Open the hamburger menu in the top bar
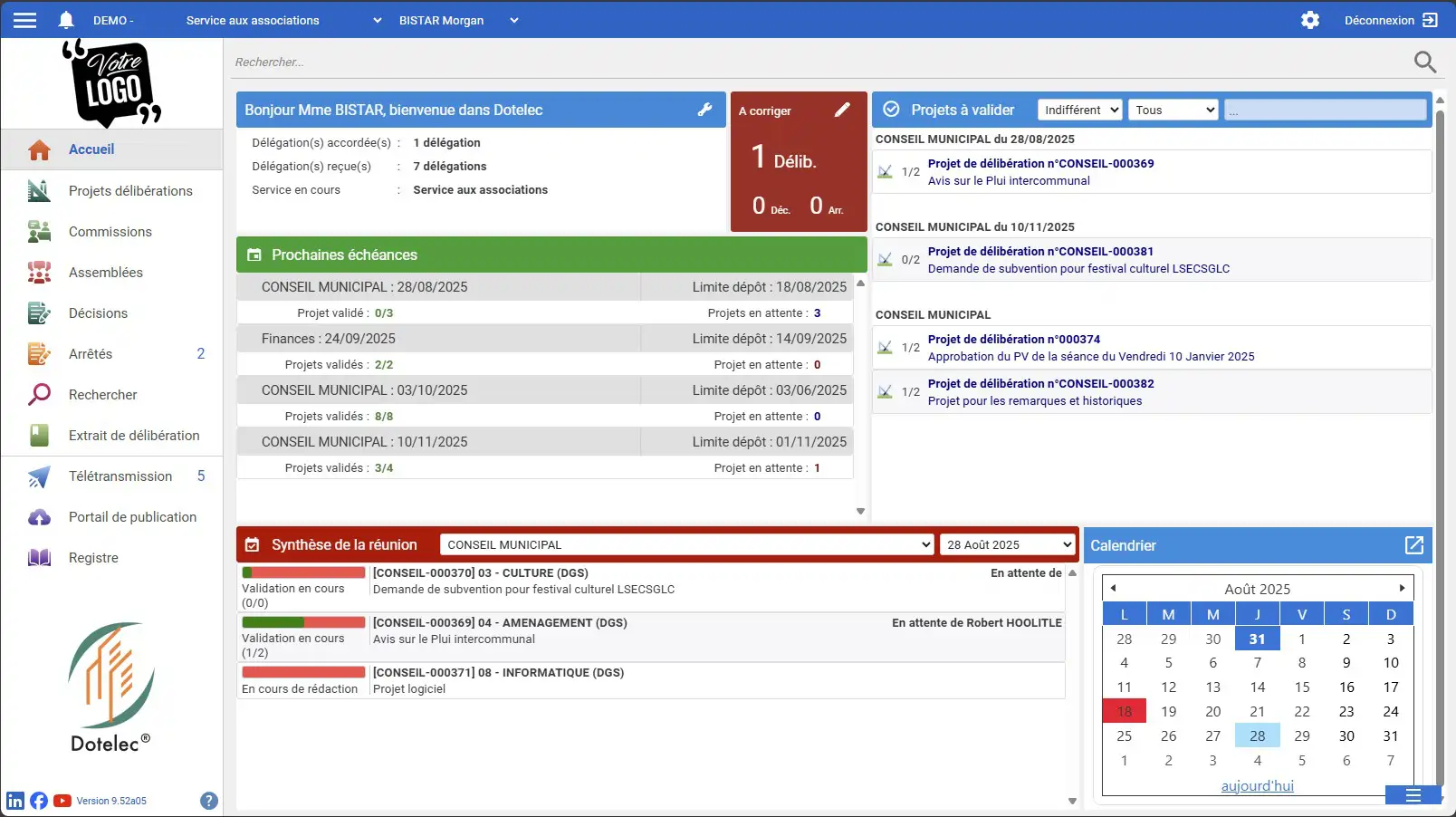The height and width of the screenshot is (817, 1456). tap(24, 20)
